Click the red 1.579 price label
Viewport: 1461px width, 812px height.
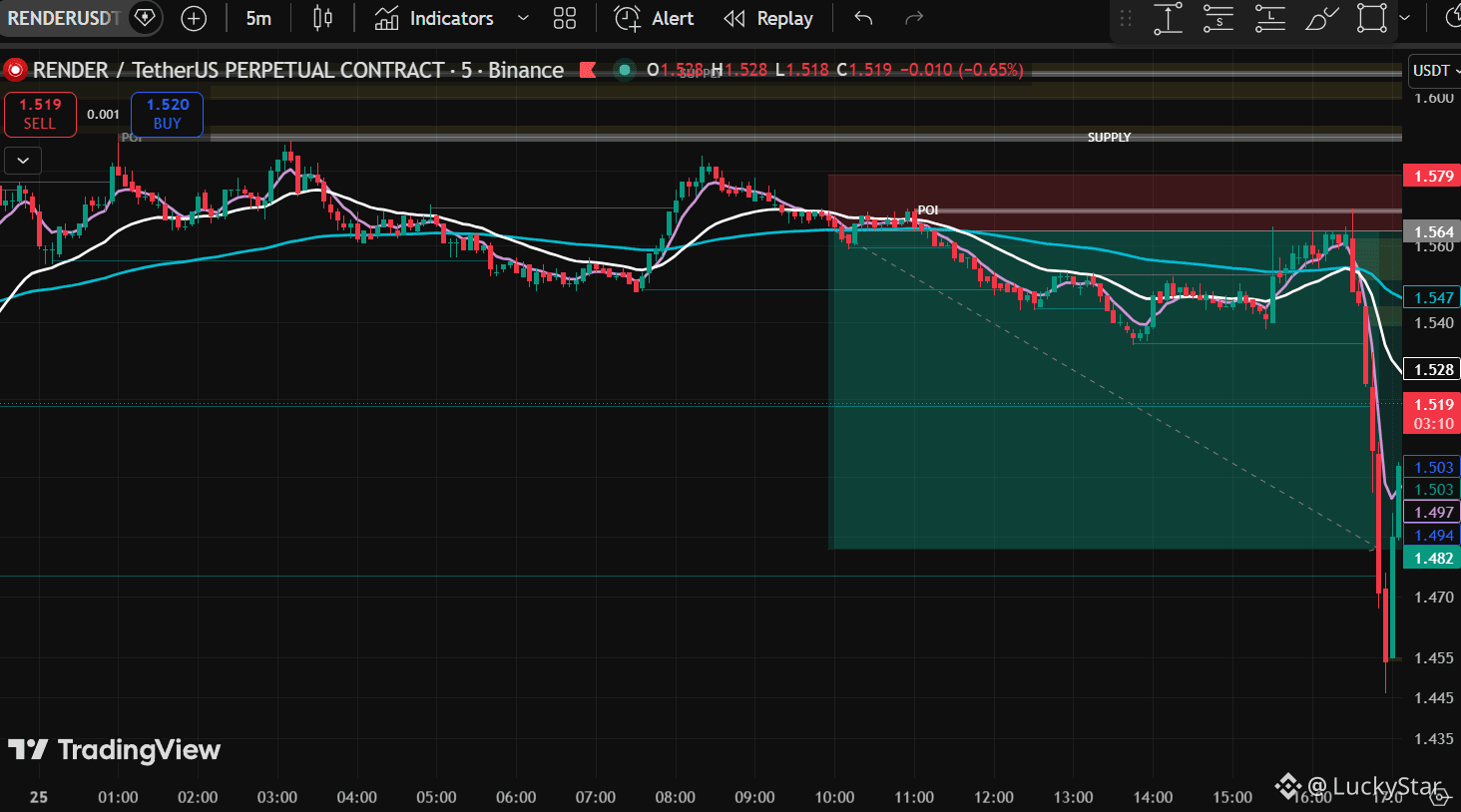pyautogui.click(x=1432, y=177)
